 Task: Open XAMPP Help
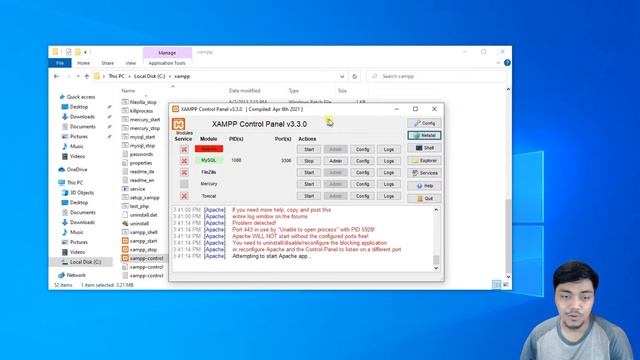pyautogui.click(x=424, y=186)
